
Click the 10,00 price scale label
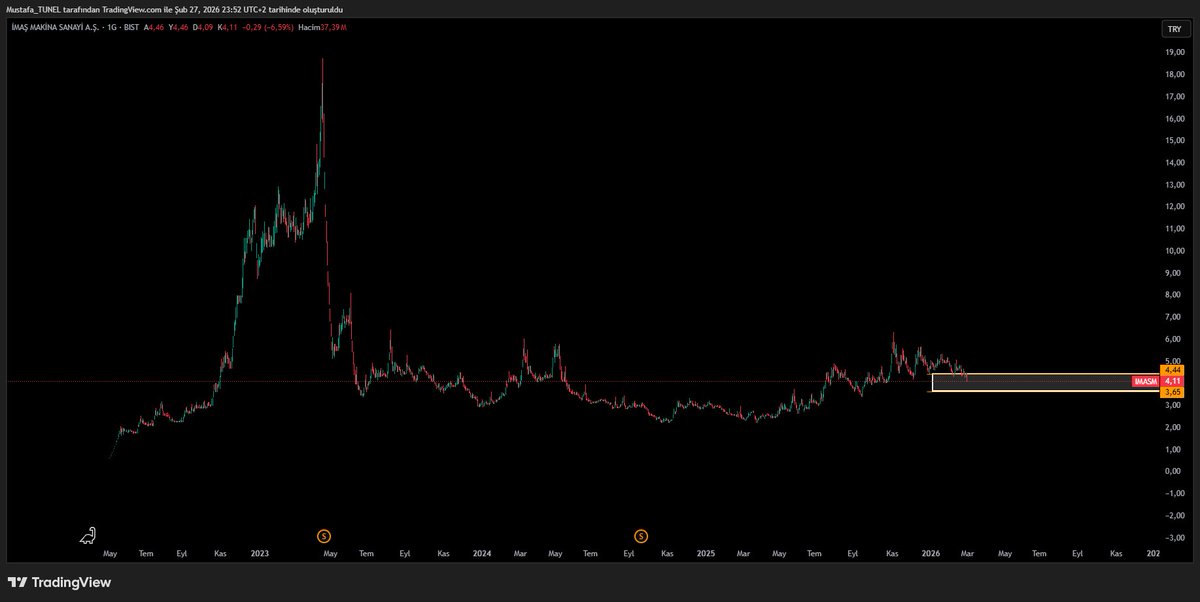click(x=1173, y=250)
